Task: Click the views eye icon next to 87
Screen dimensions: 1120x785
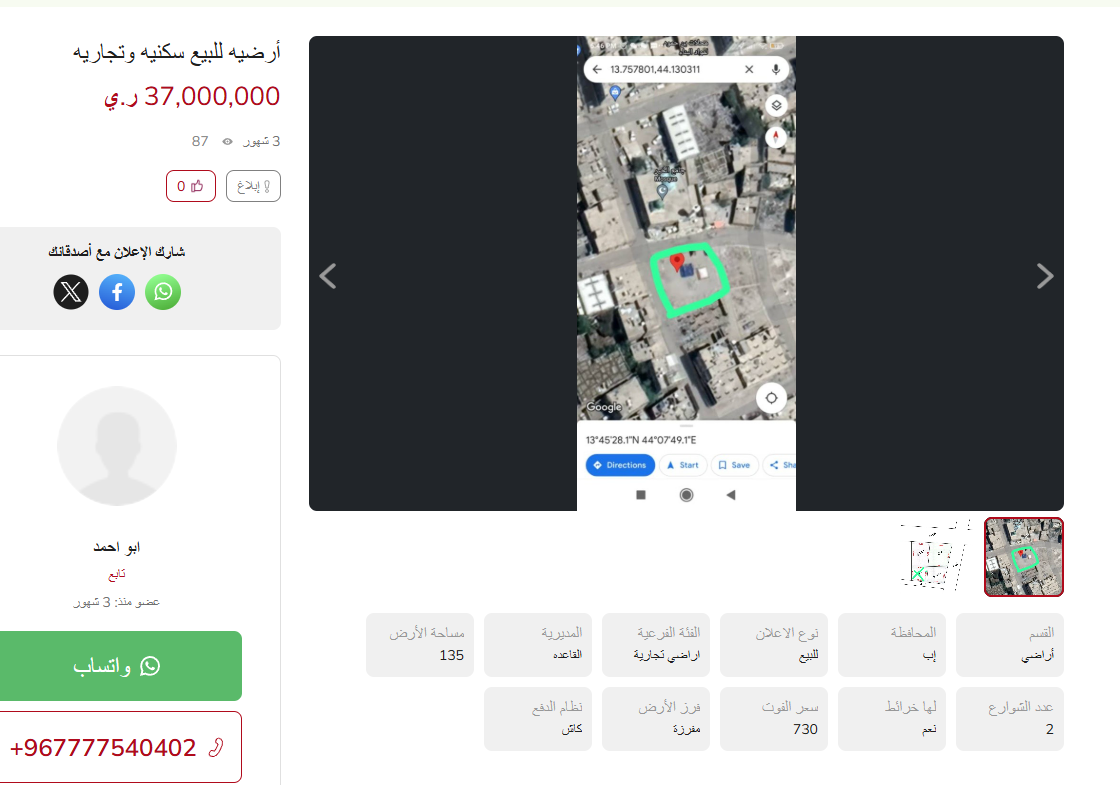Action: [227, 141]
